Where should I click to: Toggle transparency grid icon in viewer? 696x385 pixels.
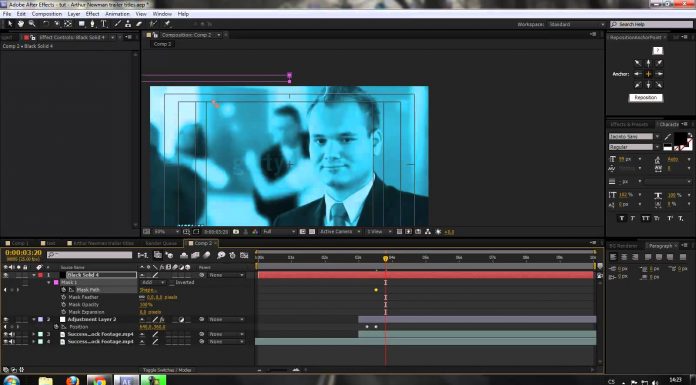[x=312, y=232]
